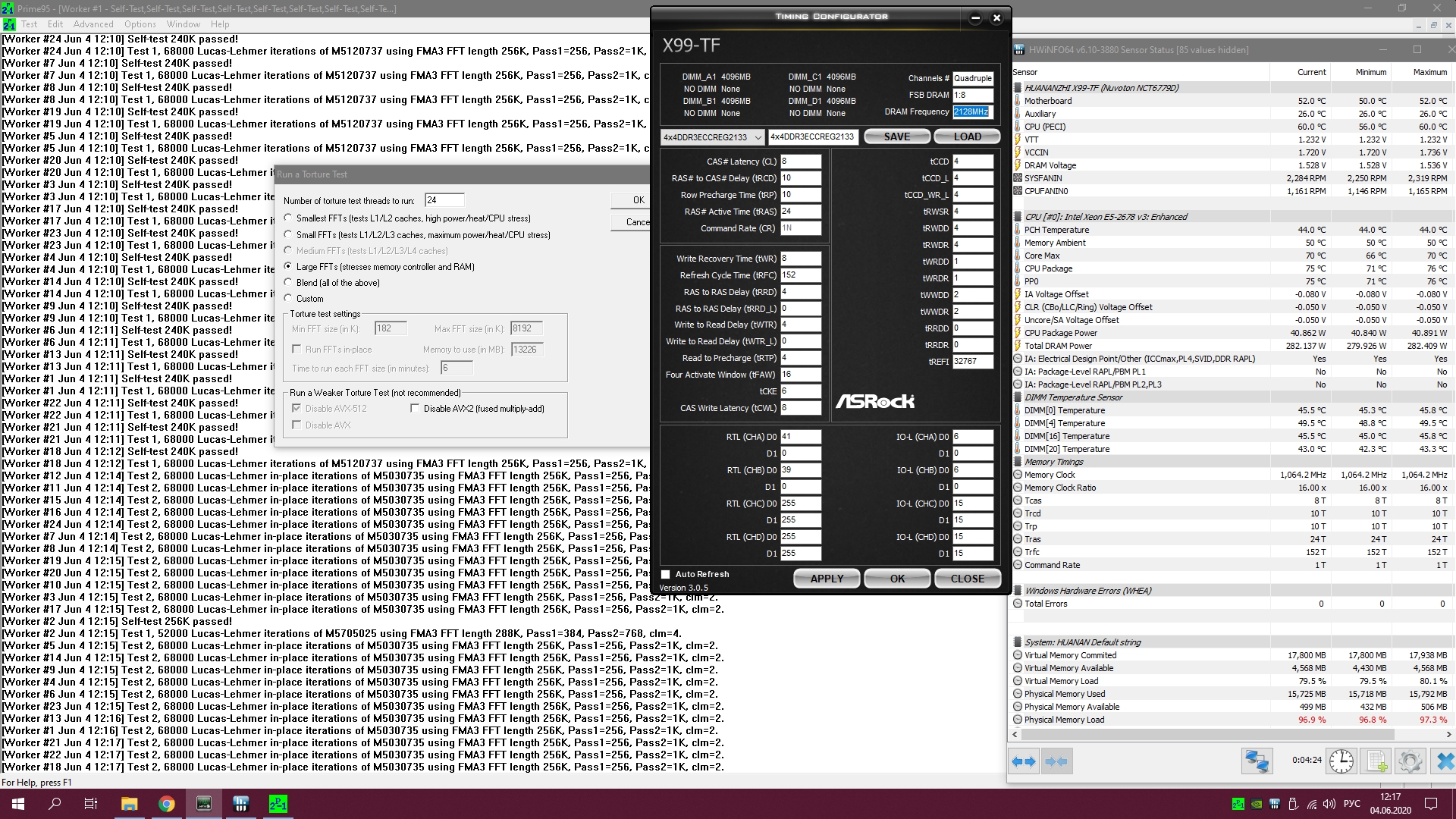Click HWiNFO collapse columns arrows icon

1056,761
